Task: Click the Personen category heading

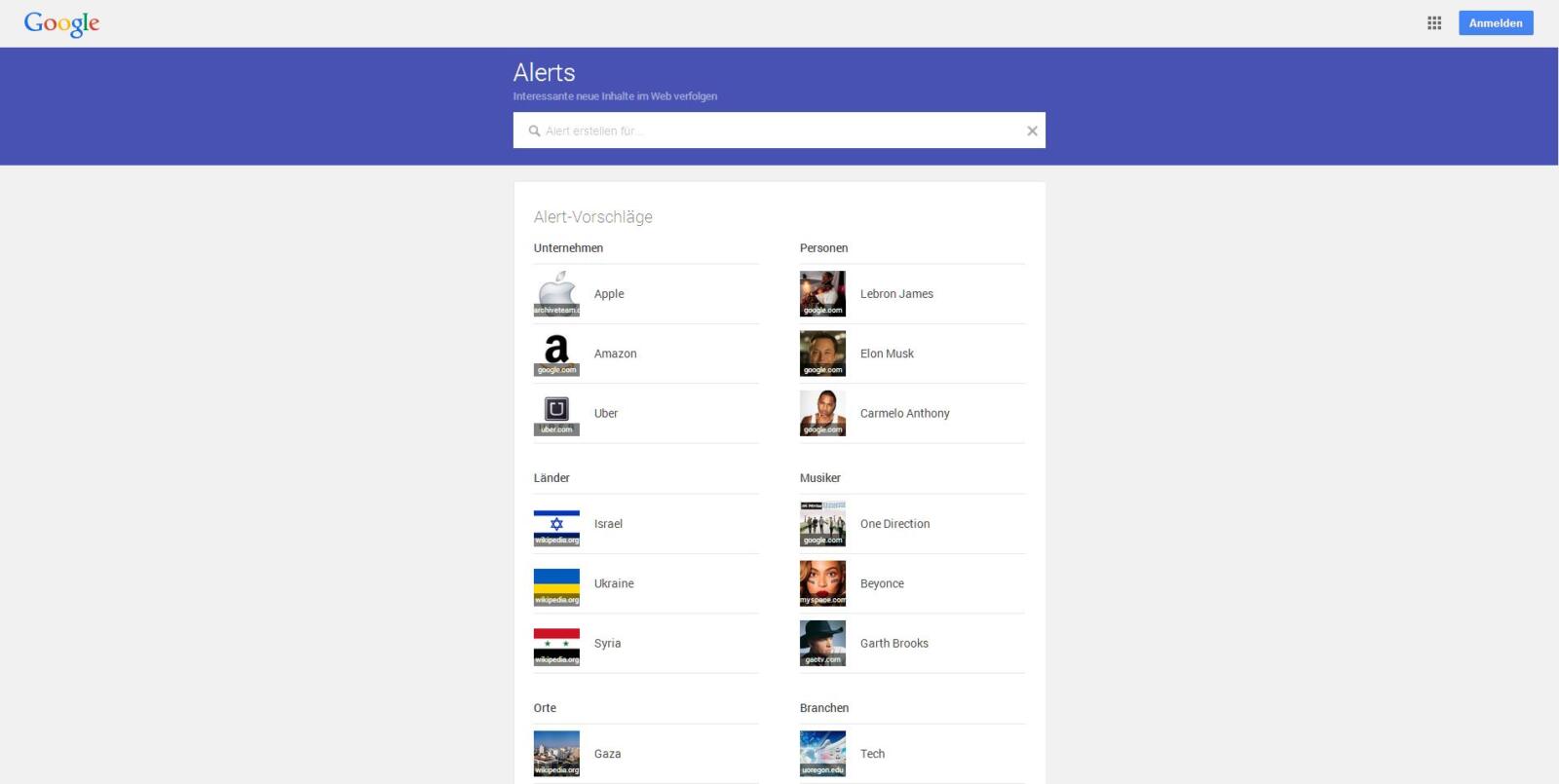Action: [823, 248]
